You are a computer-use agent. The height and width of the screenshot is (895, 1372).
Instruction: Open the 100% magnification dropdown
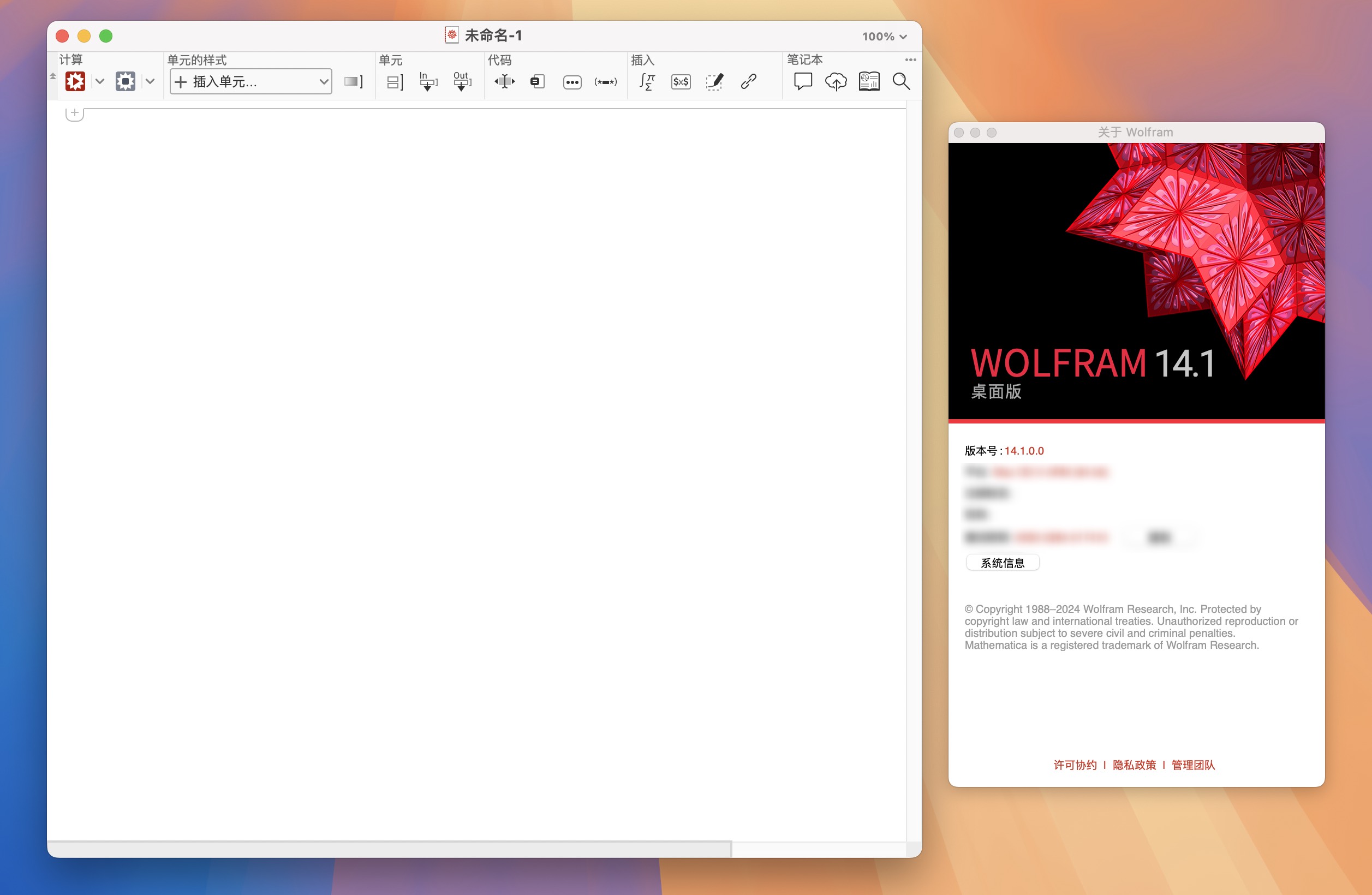click(884, 37)
